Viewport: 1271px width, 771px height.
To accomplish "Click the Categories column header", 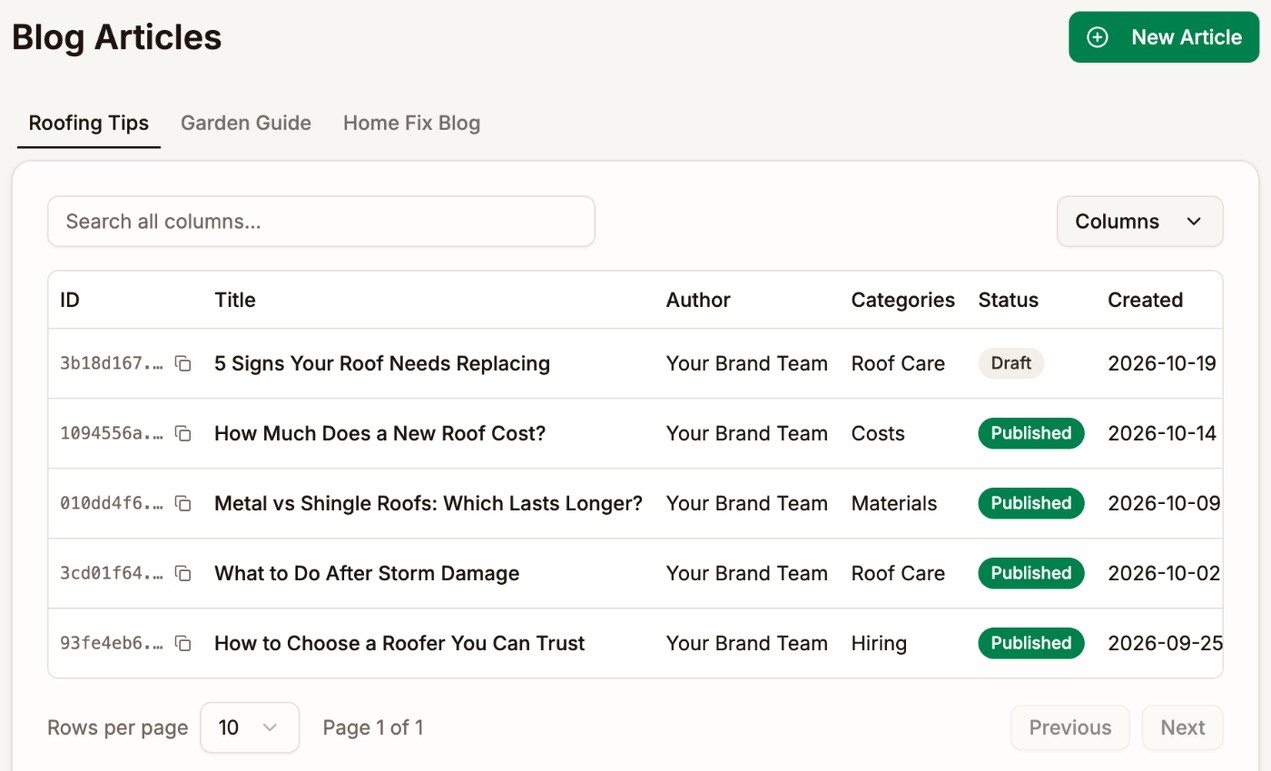I will (x=903, y=300).
